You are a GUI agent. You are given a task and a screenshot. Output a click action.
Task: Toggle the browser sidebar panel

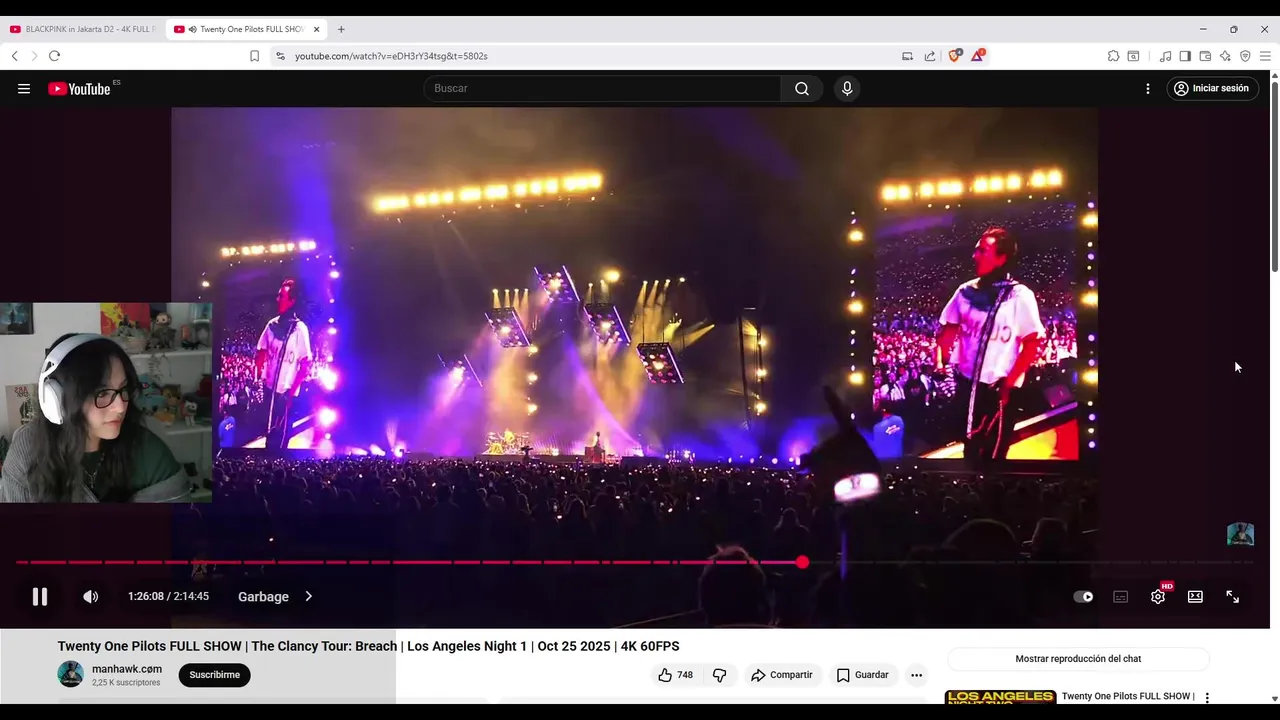[1185, 56]
